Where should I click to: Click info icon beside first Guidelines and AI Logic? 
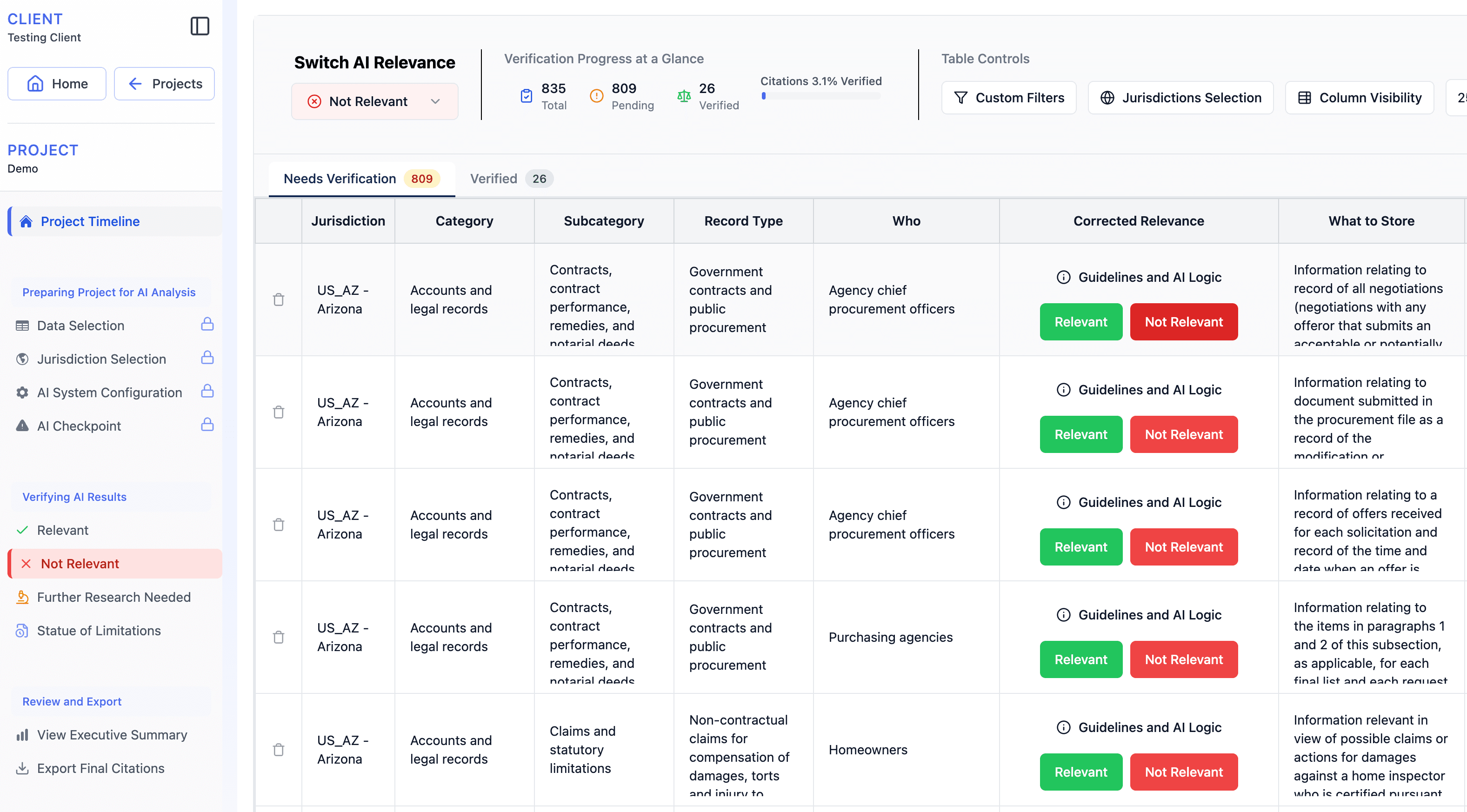coord(1063,277)
